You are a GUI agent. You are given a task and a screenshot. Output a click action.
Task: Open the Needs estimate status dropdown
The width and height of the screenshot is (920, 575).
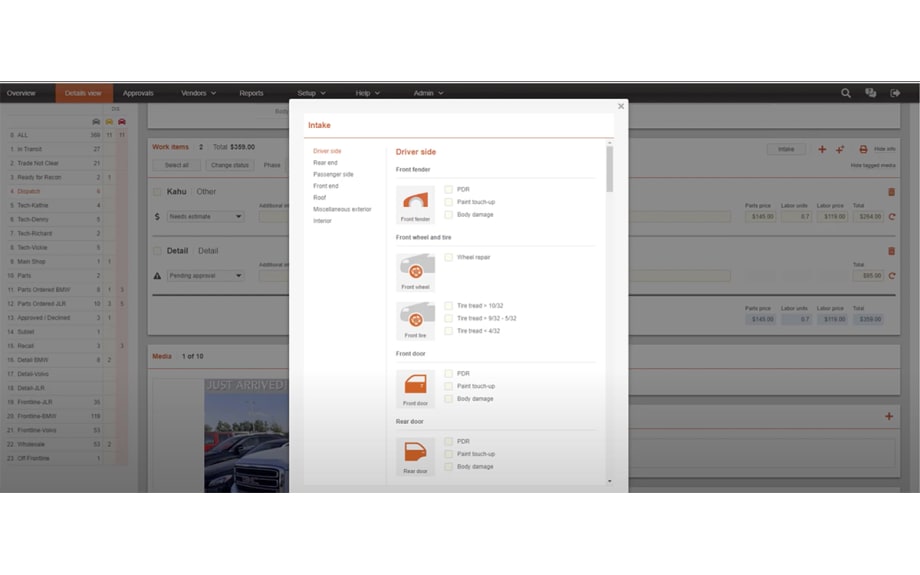tap(205, 216)
